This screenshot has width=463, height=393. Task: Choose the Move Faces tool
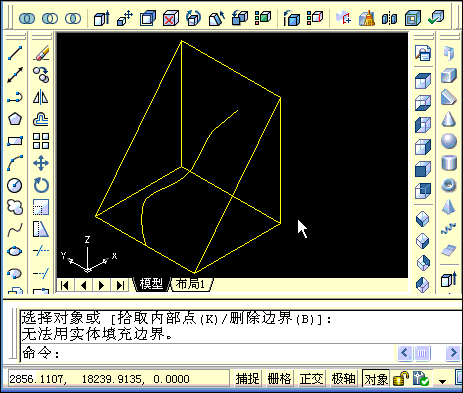click(125, 18)
